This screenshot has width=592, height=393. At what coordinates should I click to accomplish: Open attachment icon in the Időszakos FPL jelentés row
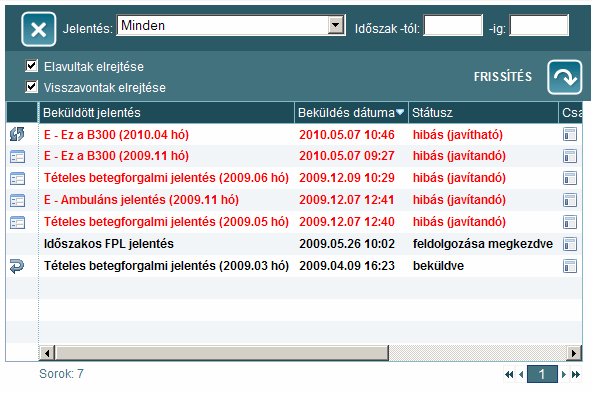pyautogui.click(x=570, y=244)
